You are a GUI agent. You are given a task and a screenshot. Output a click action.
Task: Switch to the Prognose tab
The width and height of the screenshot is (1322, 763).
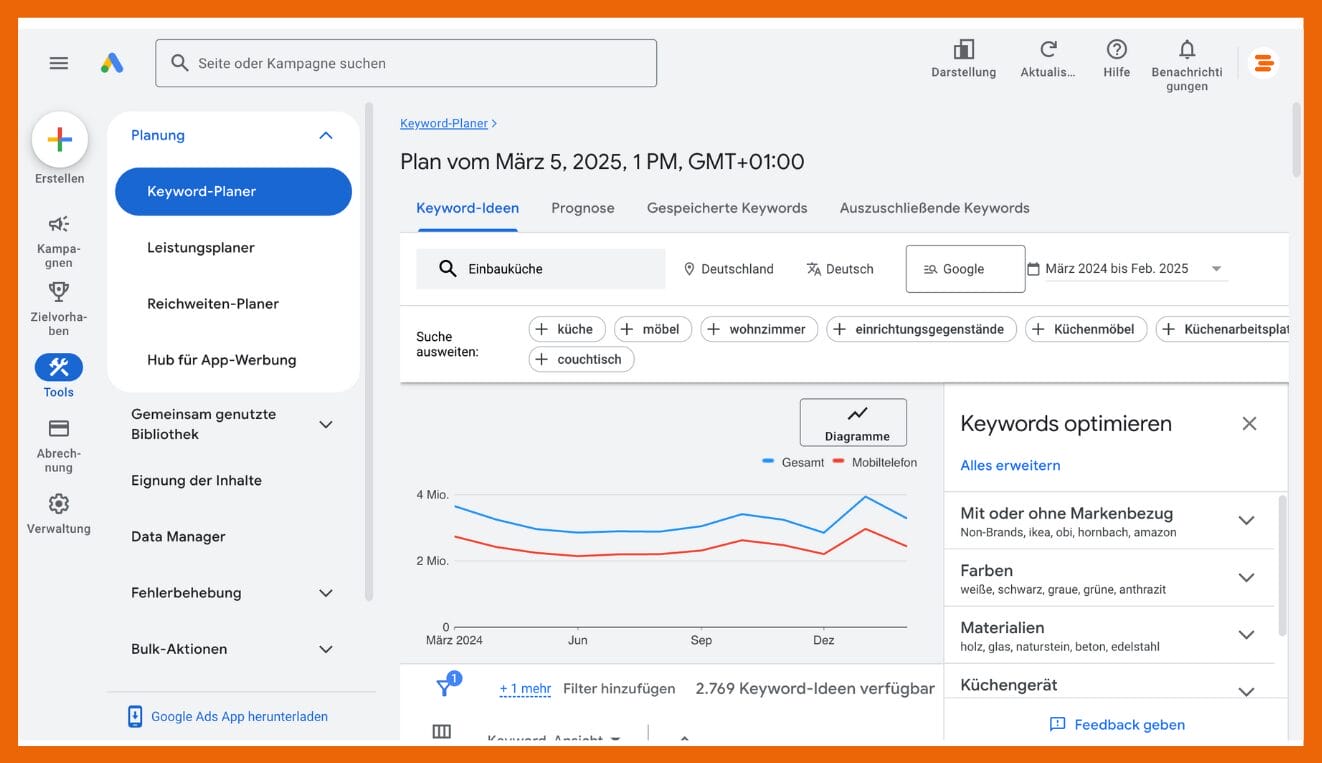click(582, 208)
